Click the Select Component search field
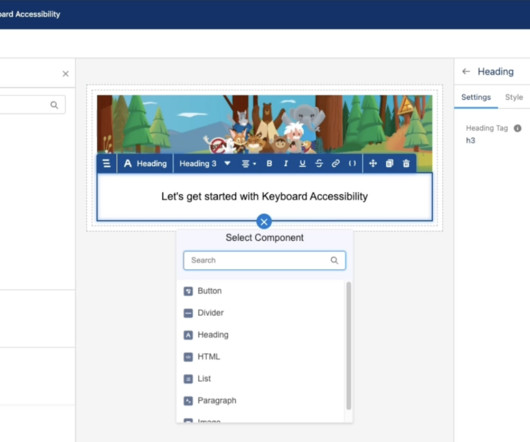This screenshot has height=442, width=530. 264,260
